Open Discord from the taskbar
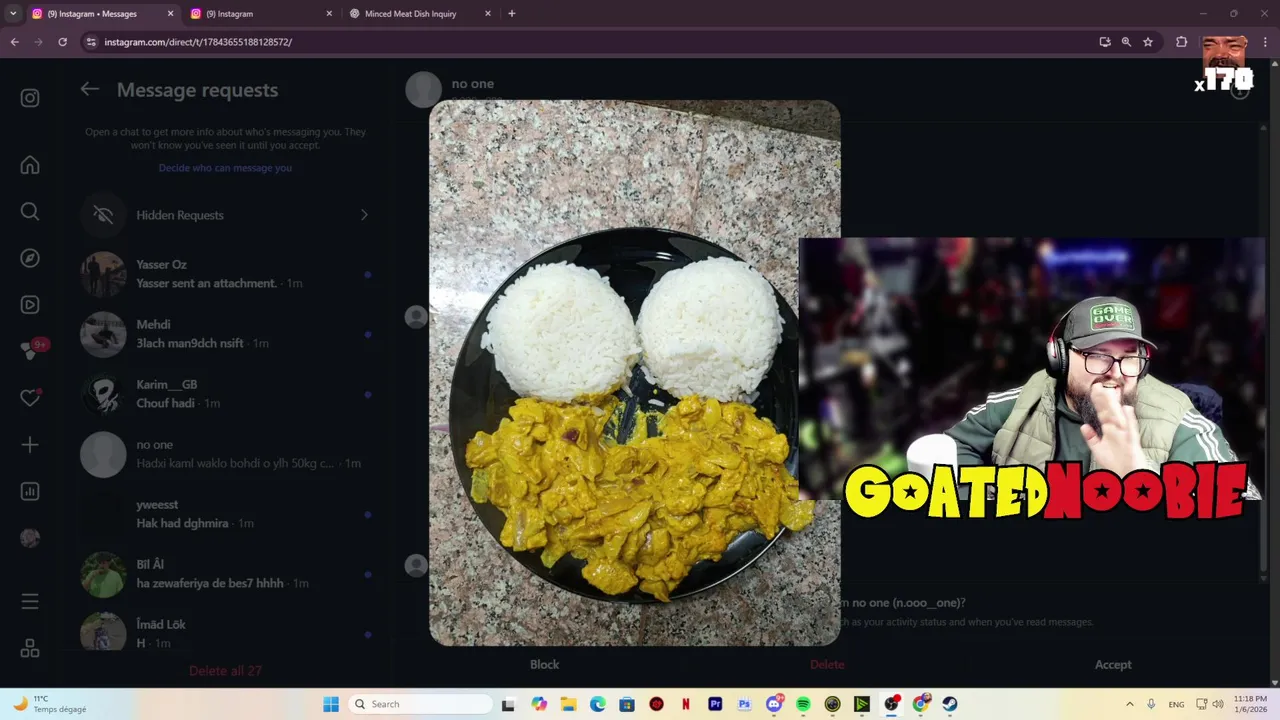1280x720 pixels. (774, 704)
